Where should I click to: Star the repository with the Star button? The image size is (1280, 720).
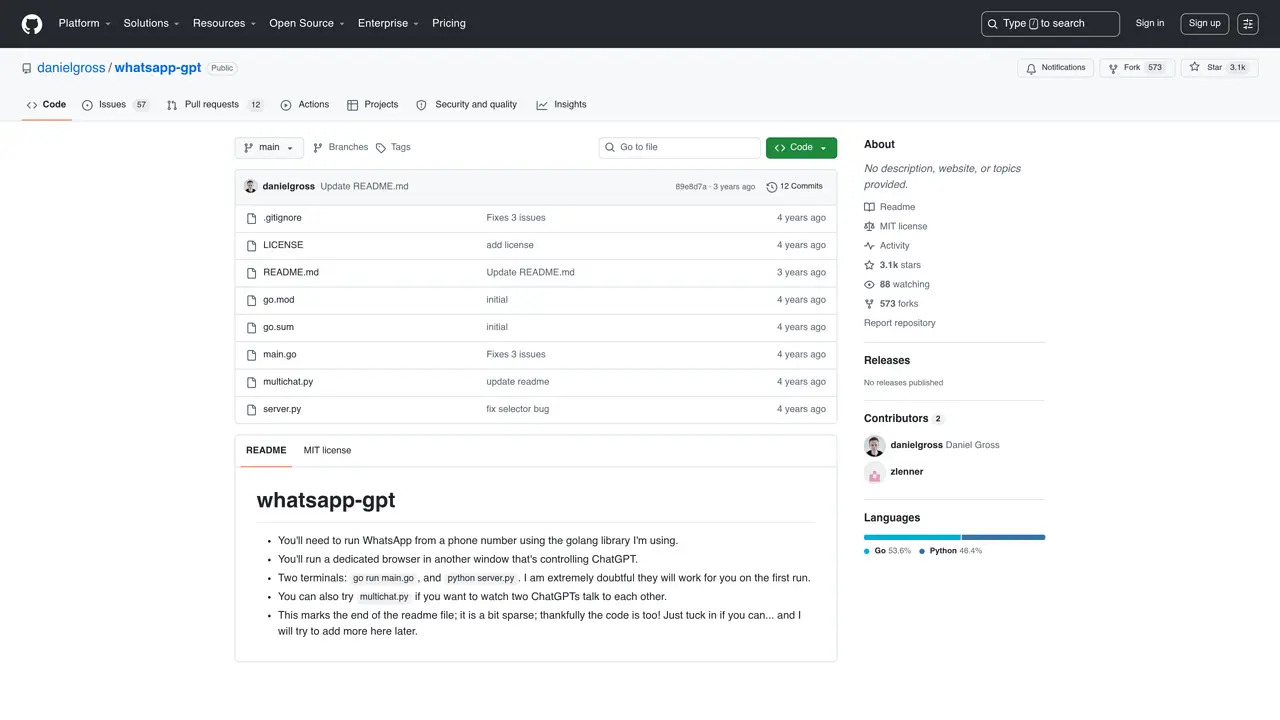click(1218, 68)
